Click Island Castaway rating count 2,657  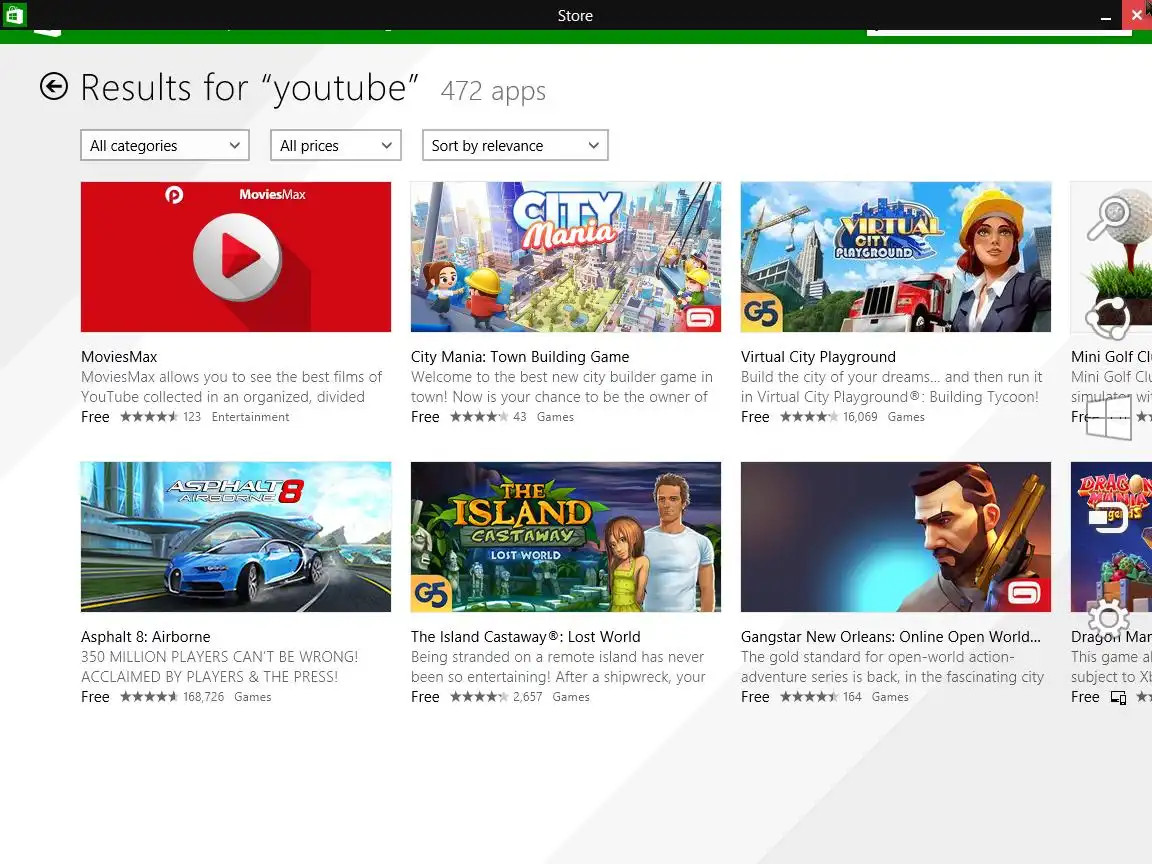[x=528, y=697]
